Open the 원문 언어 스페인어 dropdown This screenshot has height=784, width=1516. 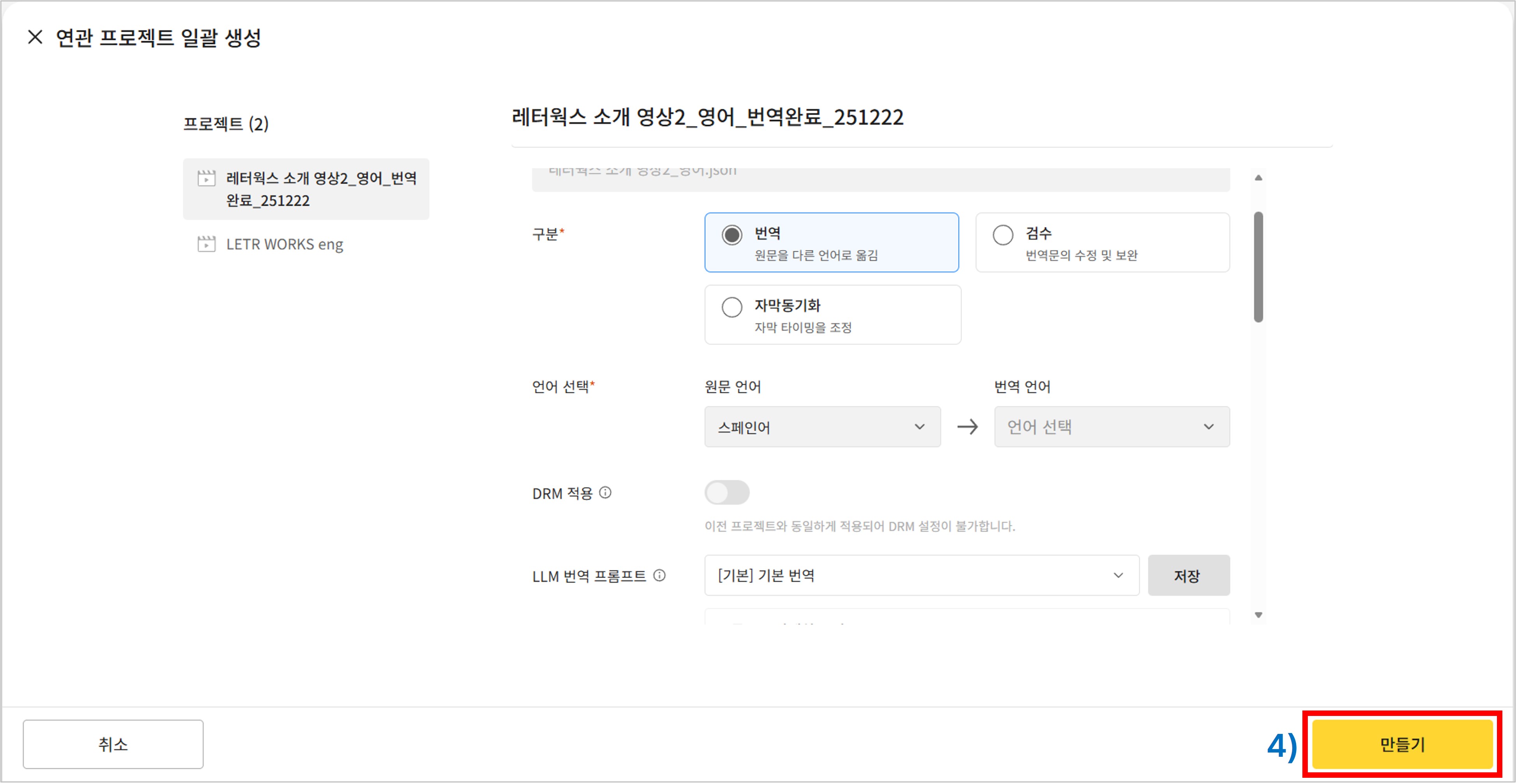821,427
